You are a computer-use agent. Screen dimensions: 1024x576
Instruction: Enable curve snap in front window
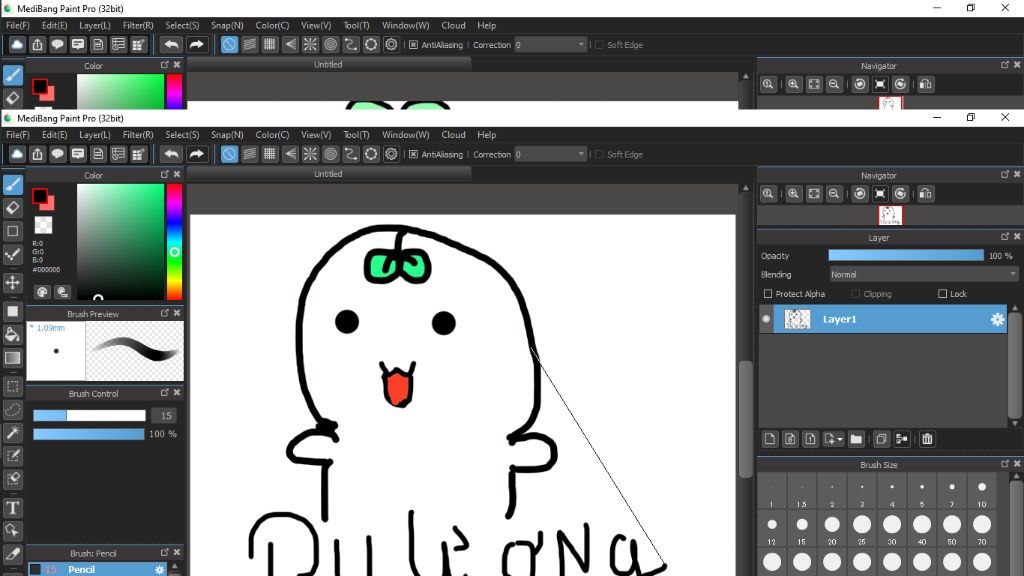351,154
